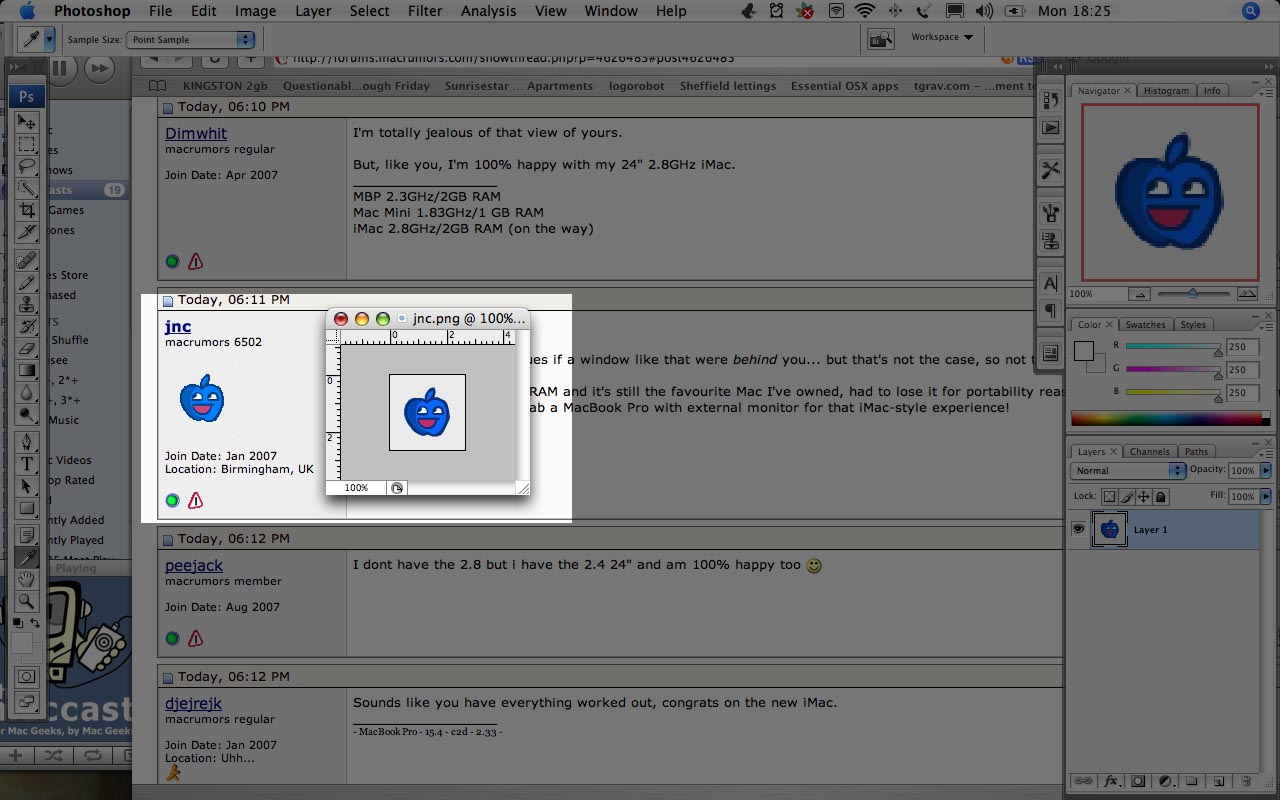Screen dimensions: 1280x800
Task: Switch to the Histogram tab
Action: click(x=1166, y=90)
